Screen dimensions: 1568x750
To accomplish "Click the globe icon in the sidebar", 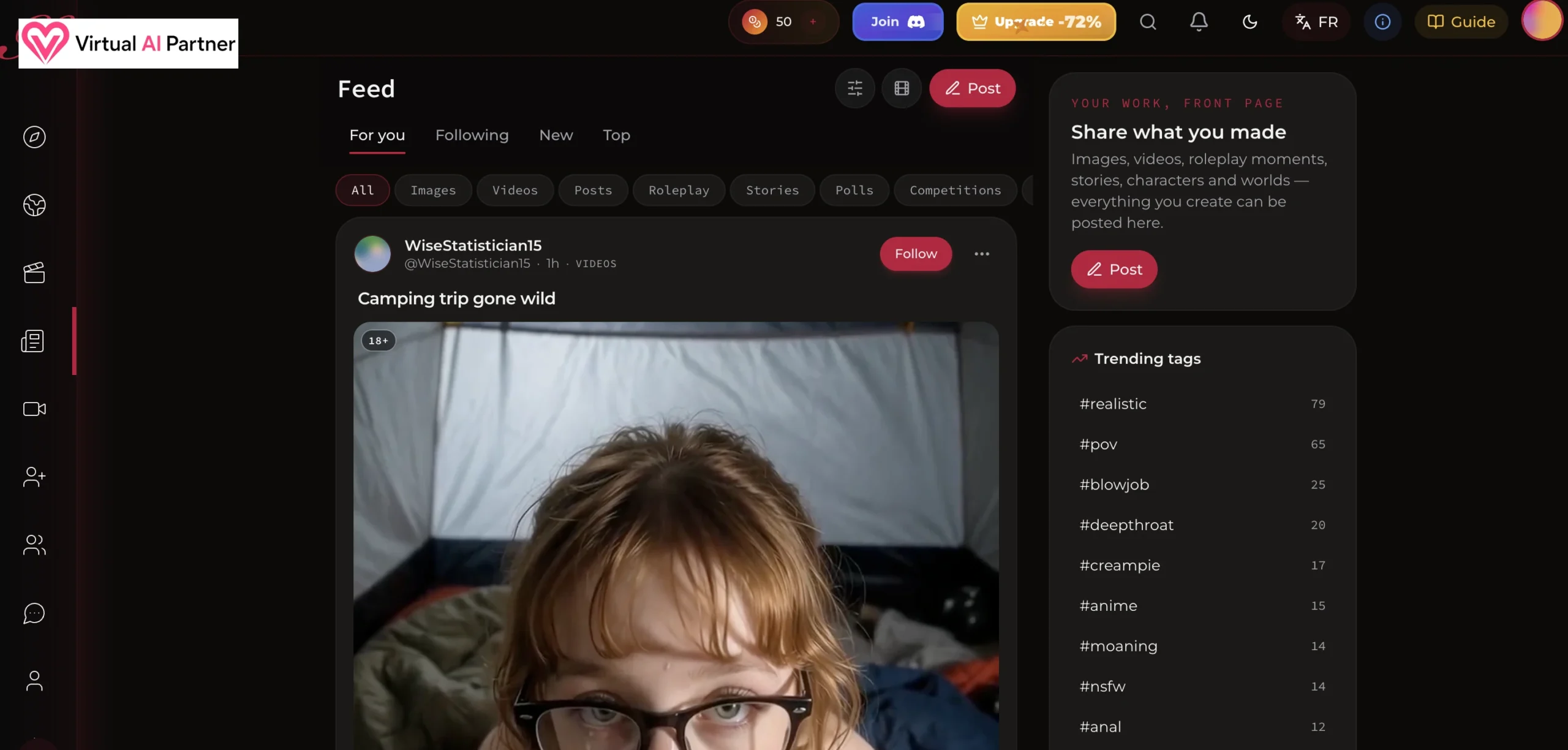I will click(34, 205).
